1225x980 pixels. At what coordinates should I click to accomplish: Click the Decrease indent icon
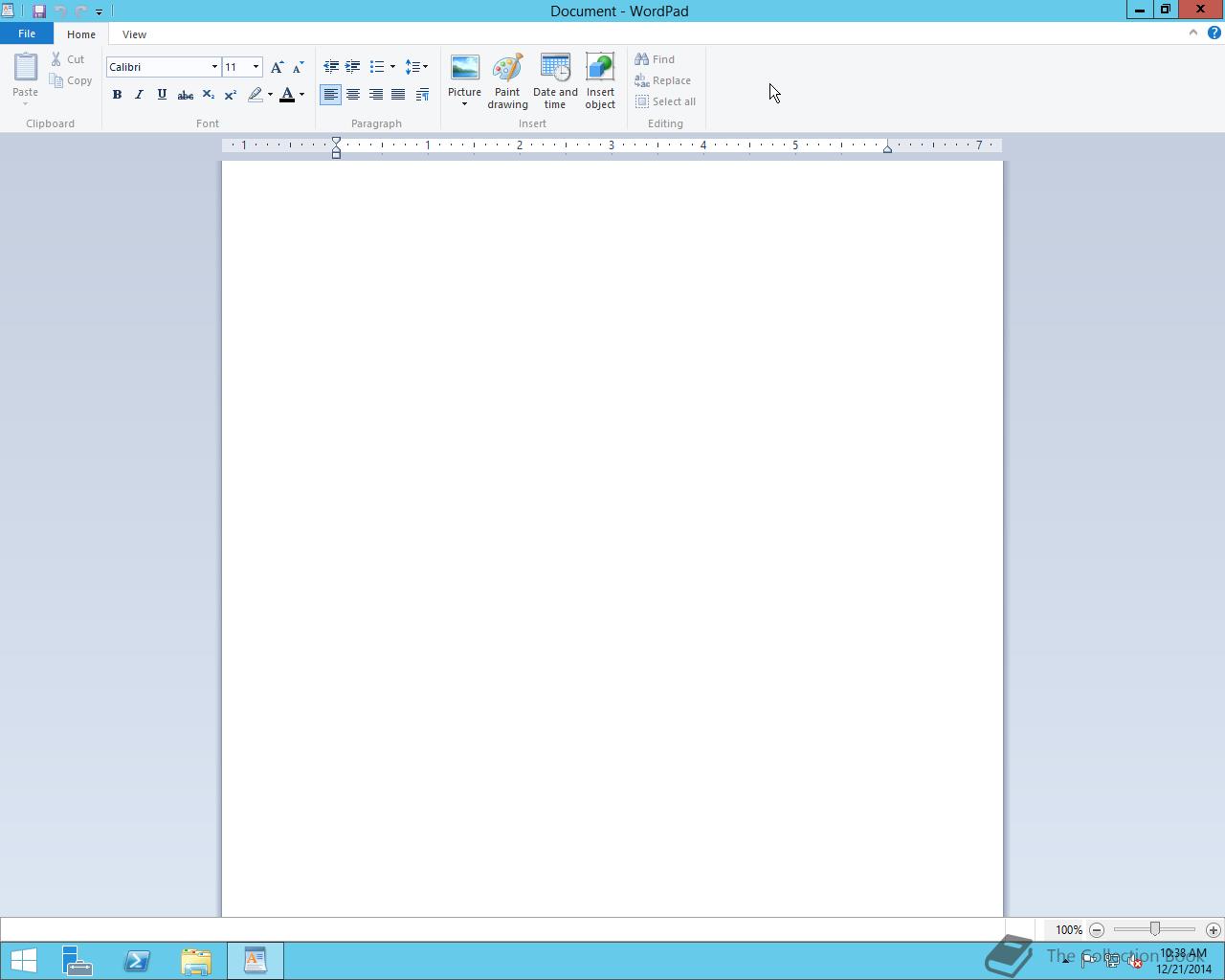(x=331, y=67)
